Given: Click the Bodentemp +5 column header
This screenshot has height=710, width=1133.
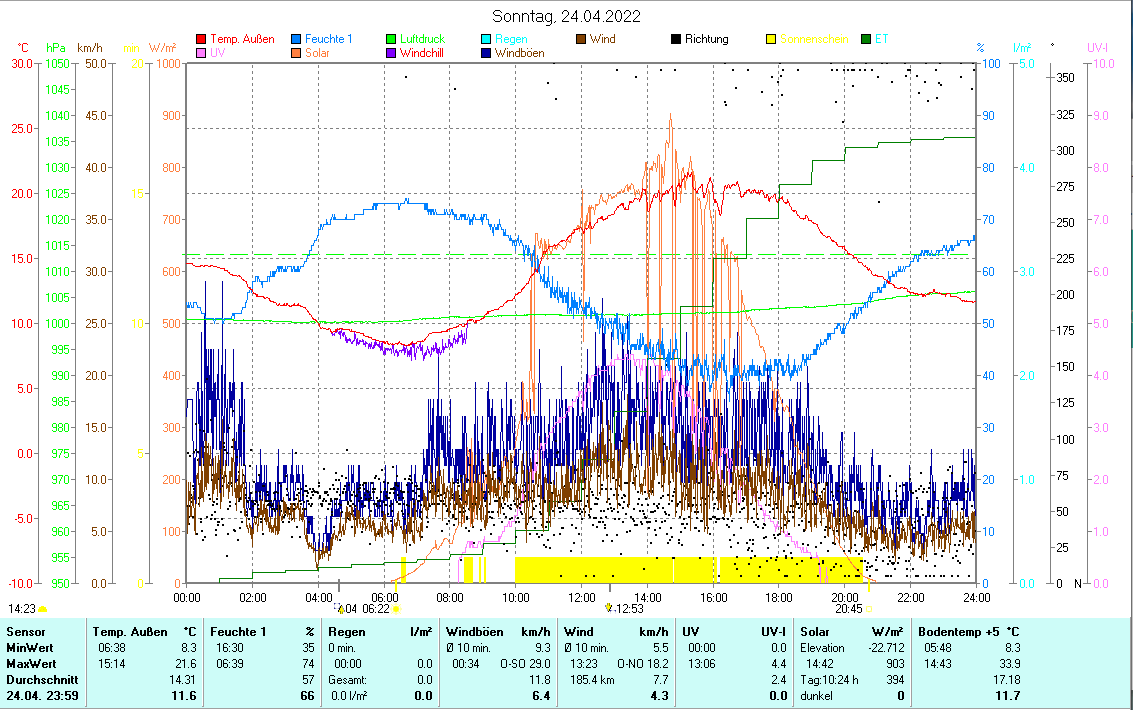Looking at the screenshot, I should (x=969, y=632).
